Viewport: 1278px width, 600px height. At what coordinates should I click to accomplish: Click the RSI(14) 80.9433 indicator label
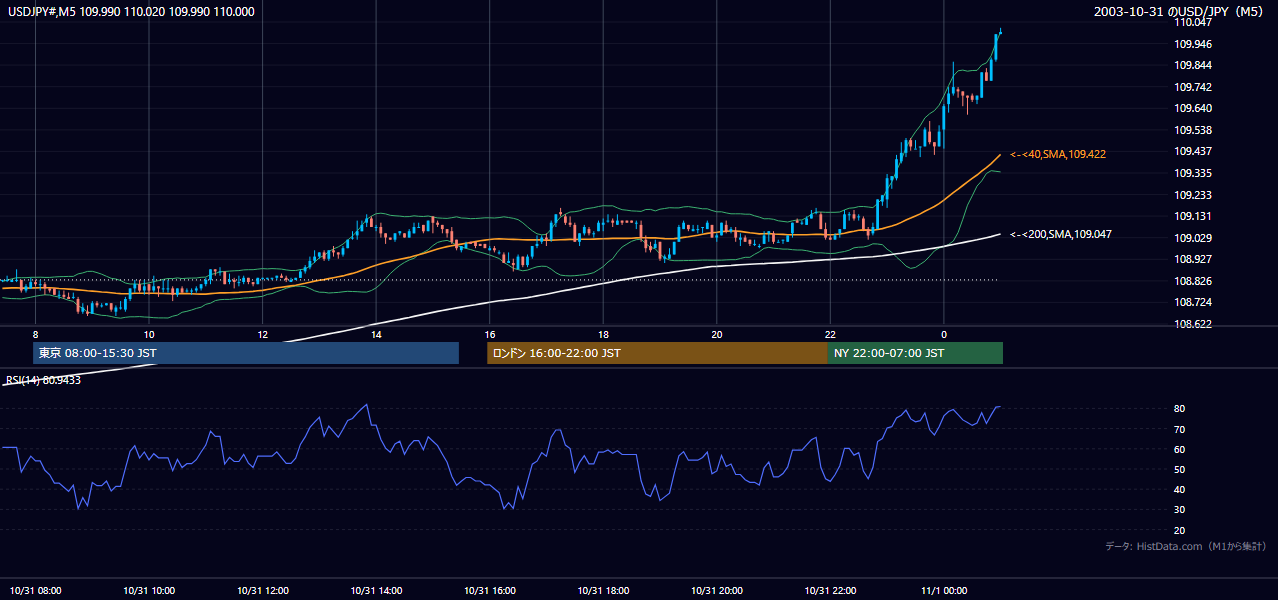pyautogui.click(x=42, y=380)
